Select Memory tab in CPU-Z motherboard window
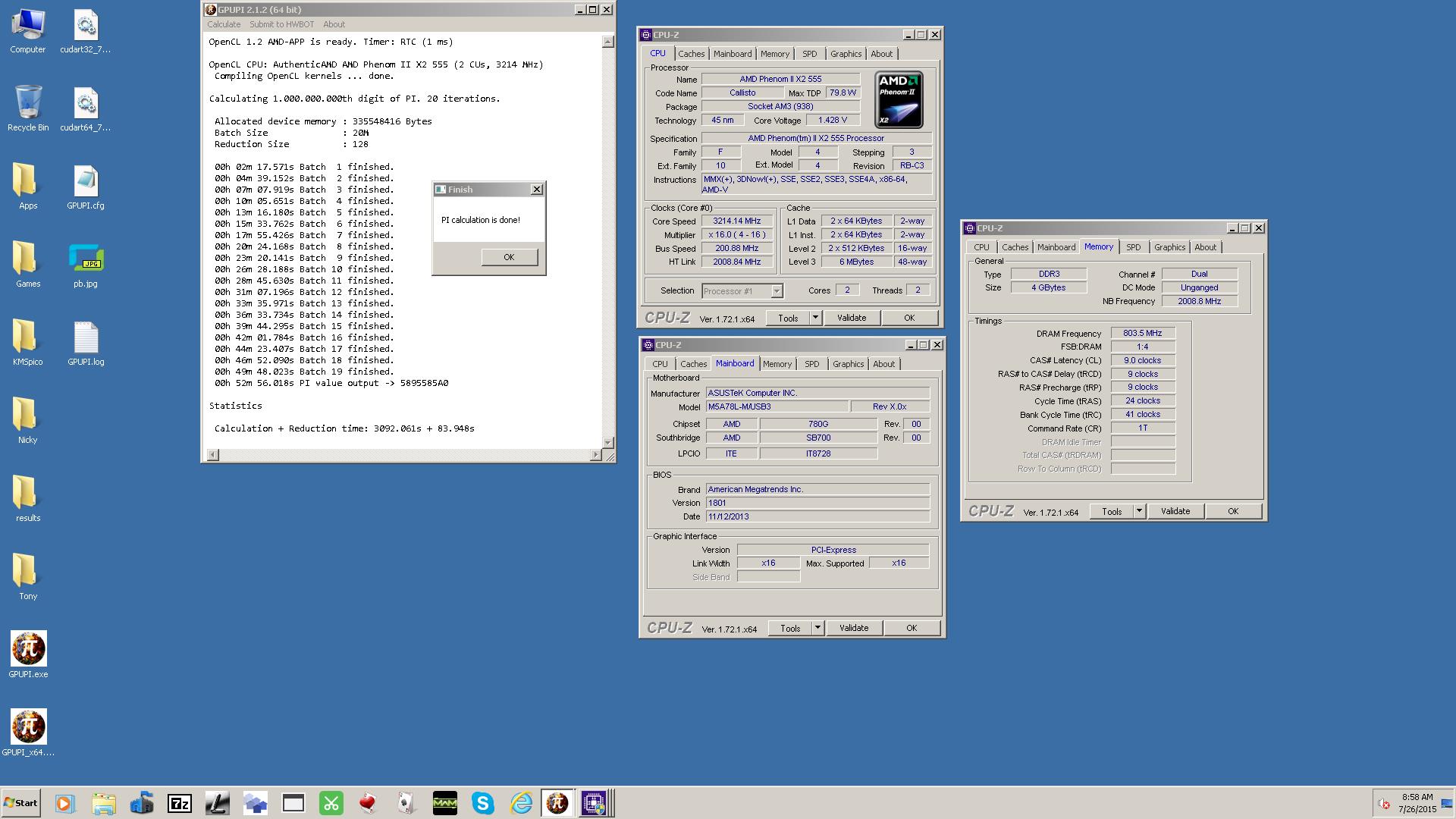The height and width of the screenshot is (819, 1456). (777, 364)
